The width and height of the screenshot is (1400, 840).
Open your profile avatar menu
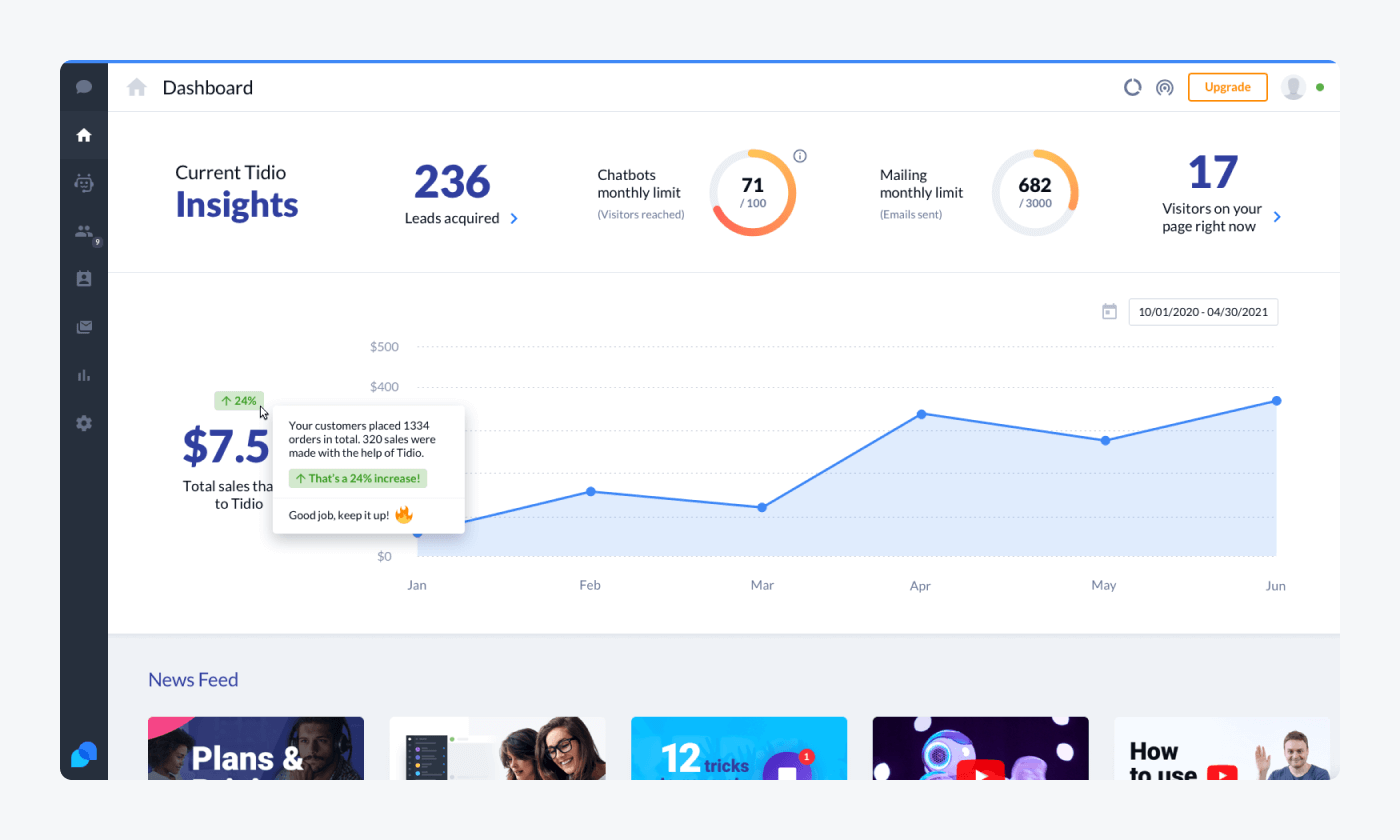pyautogui.click(x=1292, y=87)
